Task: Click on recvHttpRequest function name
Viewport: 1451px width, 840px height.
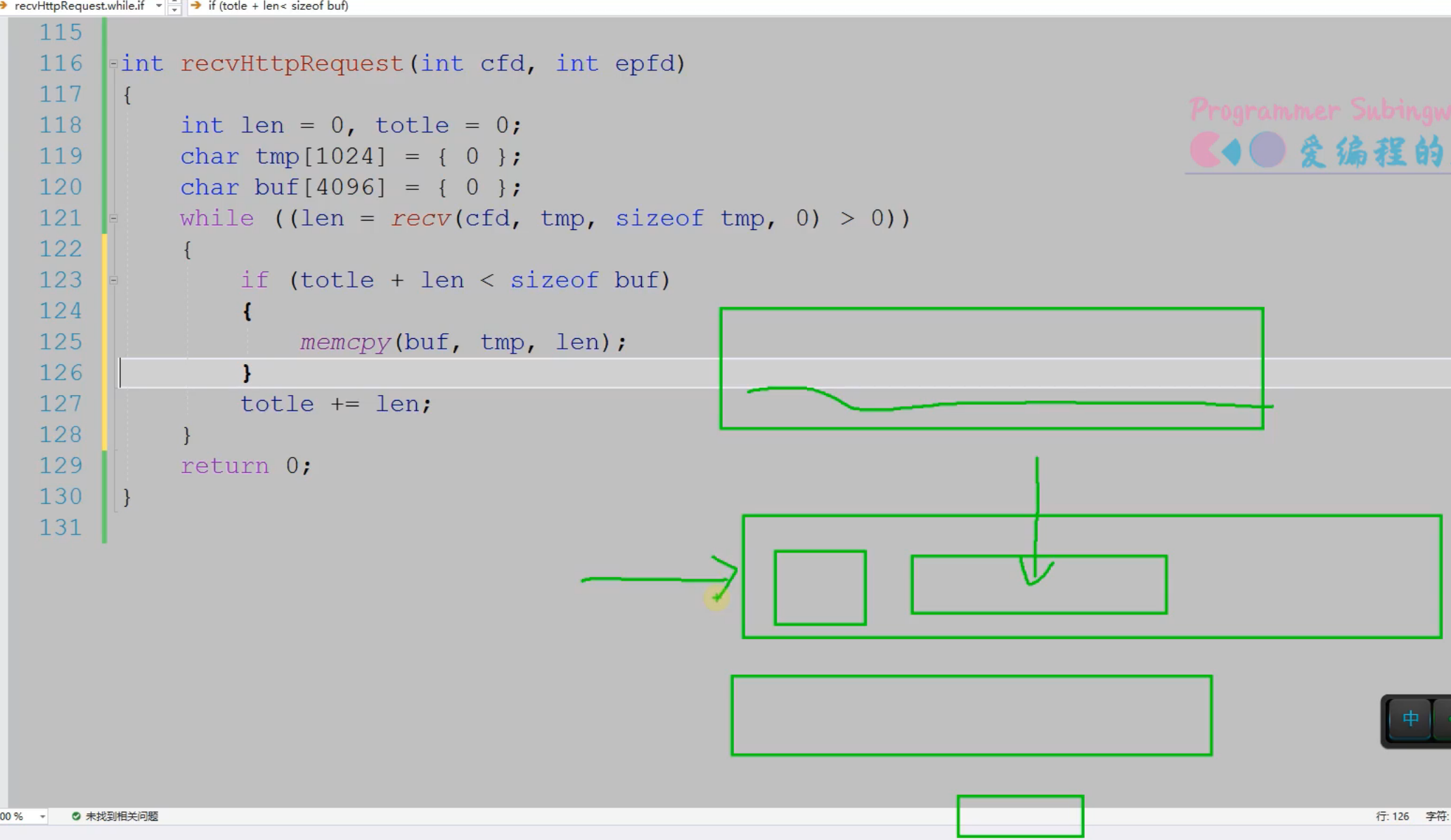Action: (x=292, y=63)
